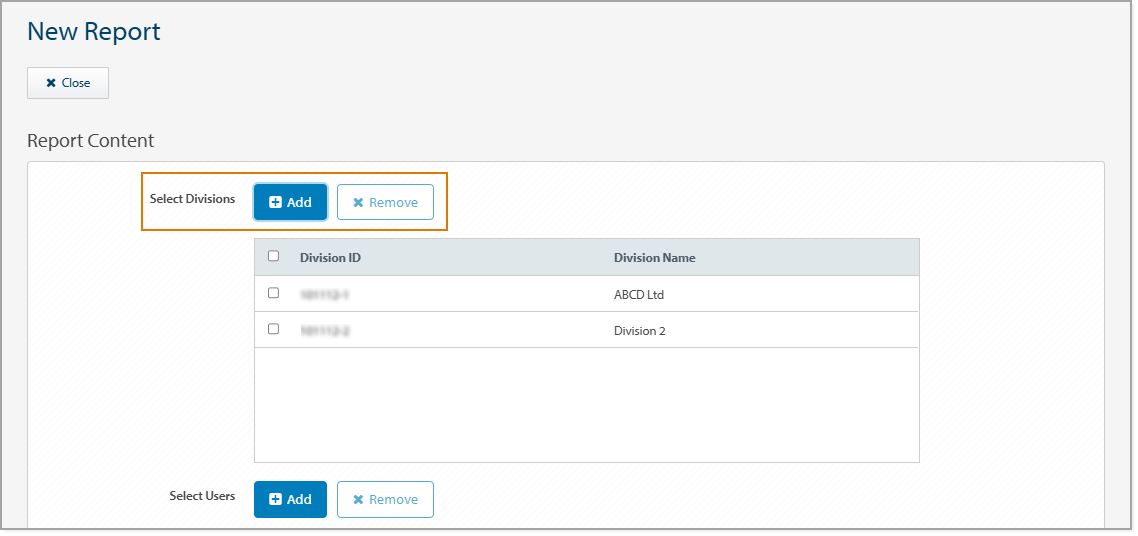Check the box for ABCD Ltd
Screen dimensions: 1138x536
coord(274,293)
